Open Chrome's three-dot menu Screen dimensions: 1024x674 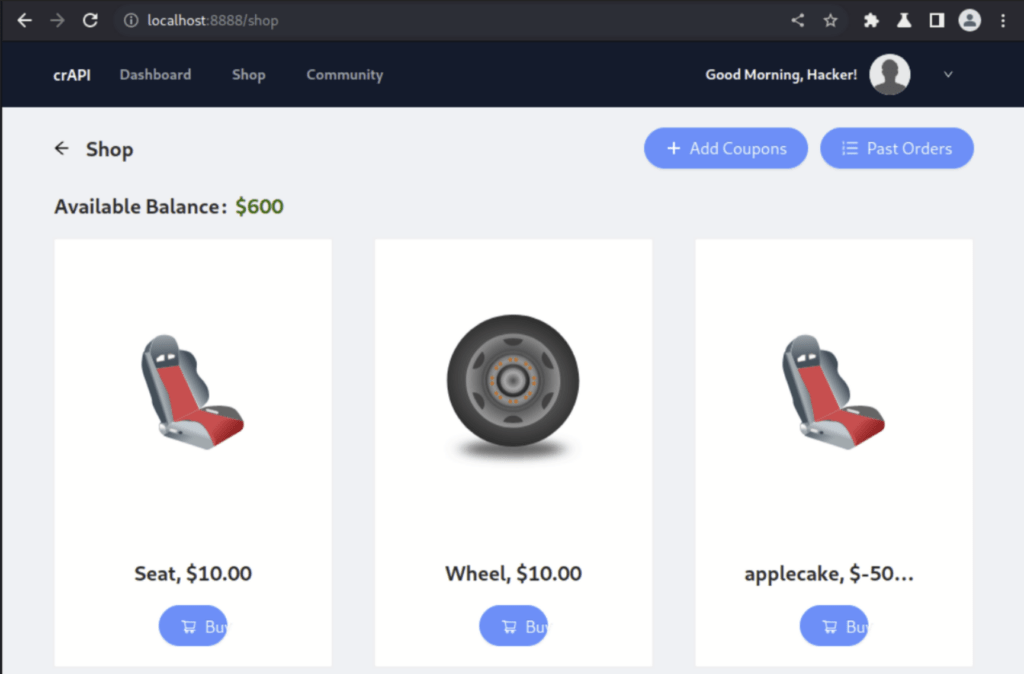1002,20
